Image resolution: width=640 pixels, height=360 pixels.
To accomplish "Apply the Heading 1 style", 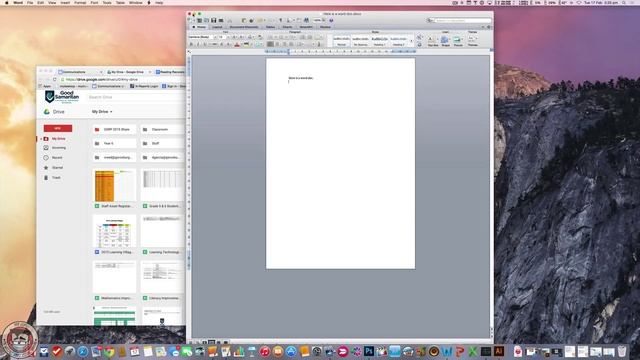I will [379, 41].
